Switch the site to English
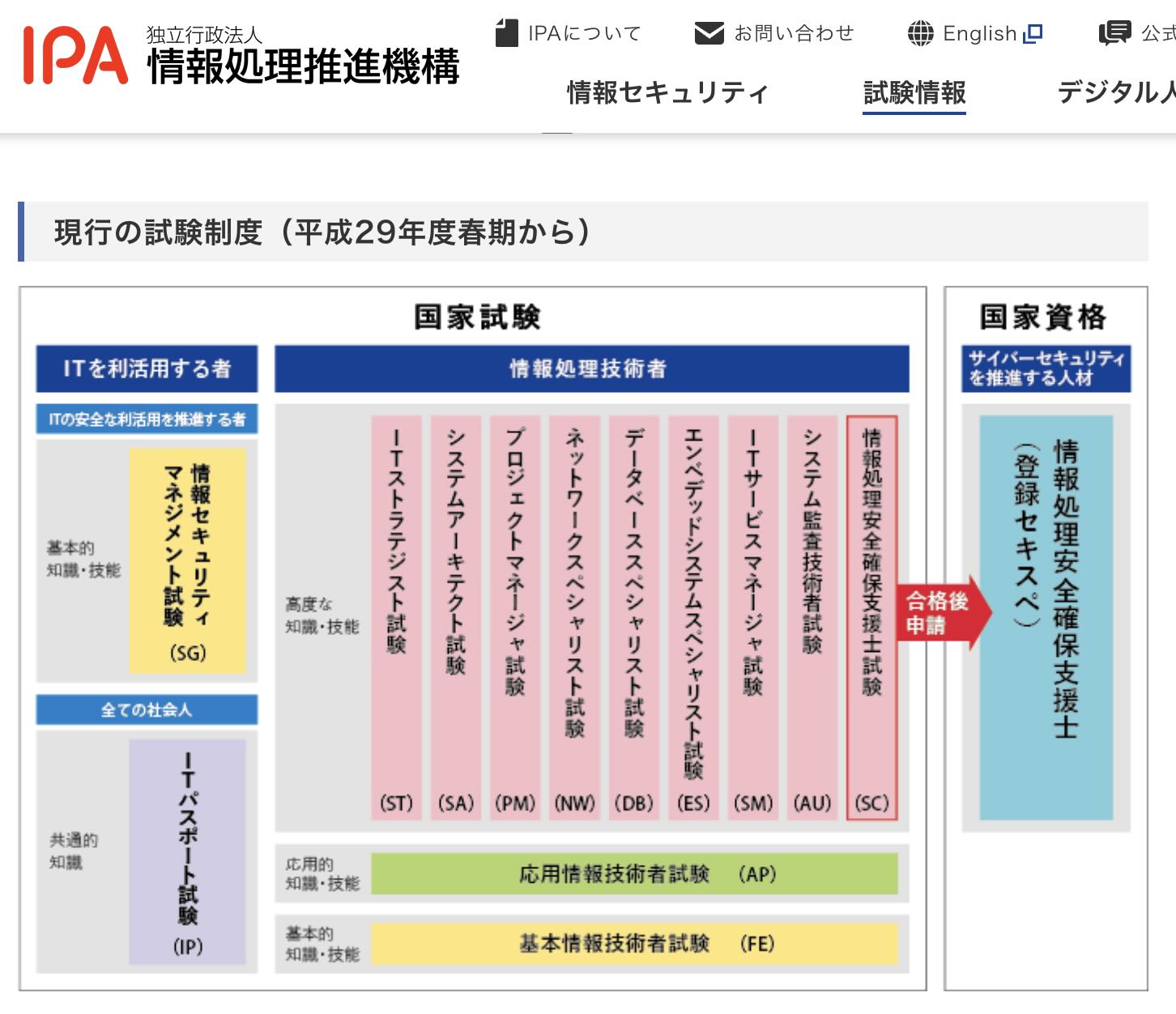This screenshot has height=1014, width=1176. point(980,33)
